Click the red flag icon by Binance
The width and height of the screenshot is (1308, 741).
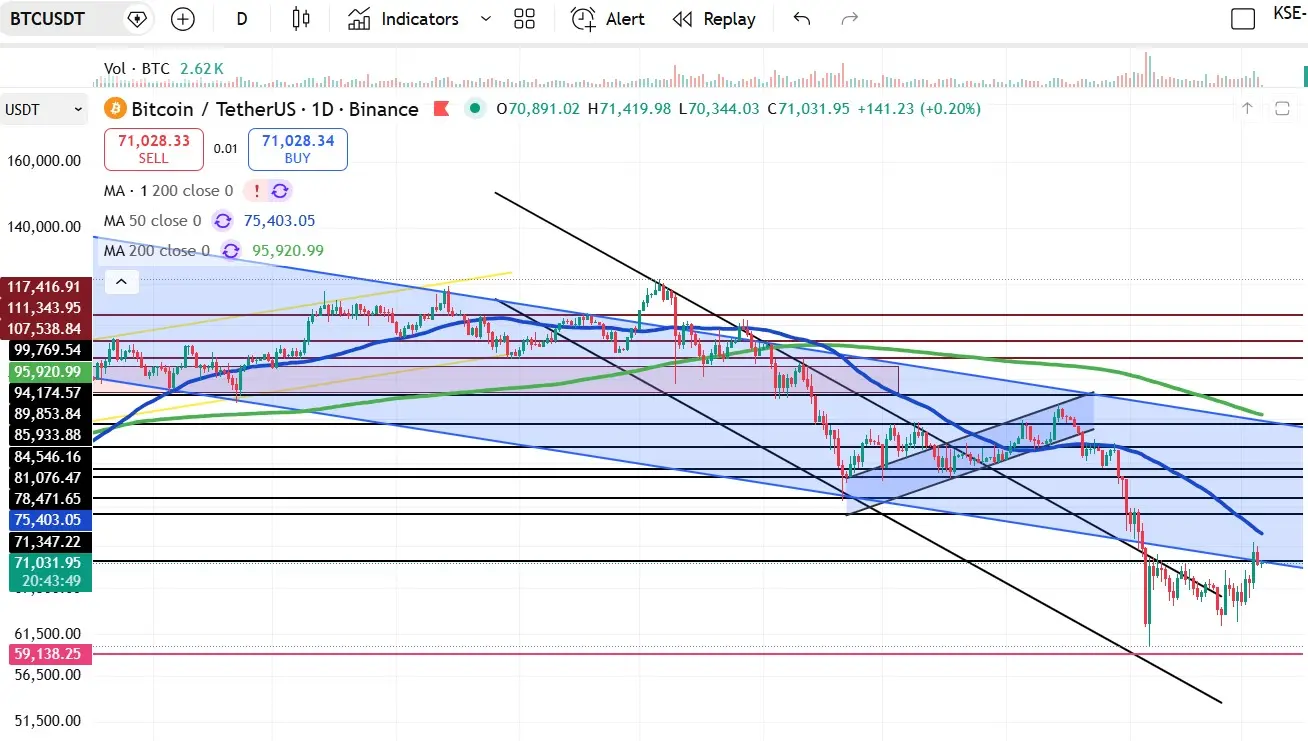tap(440, 109)
